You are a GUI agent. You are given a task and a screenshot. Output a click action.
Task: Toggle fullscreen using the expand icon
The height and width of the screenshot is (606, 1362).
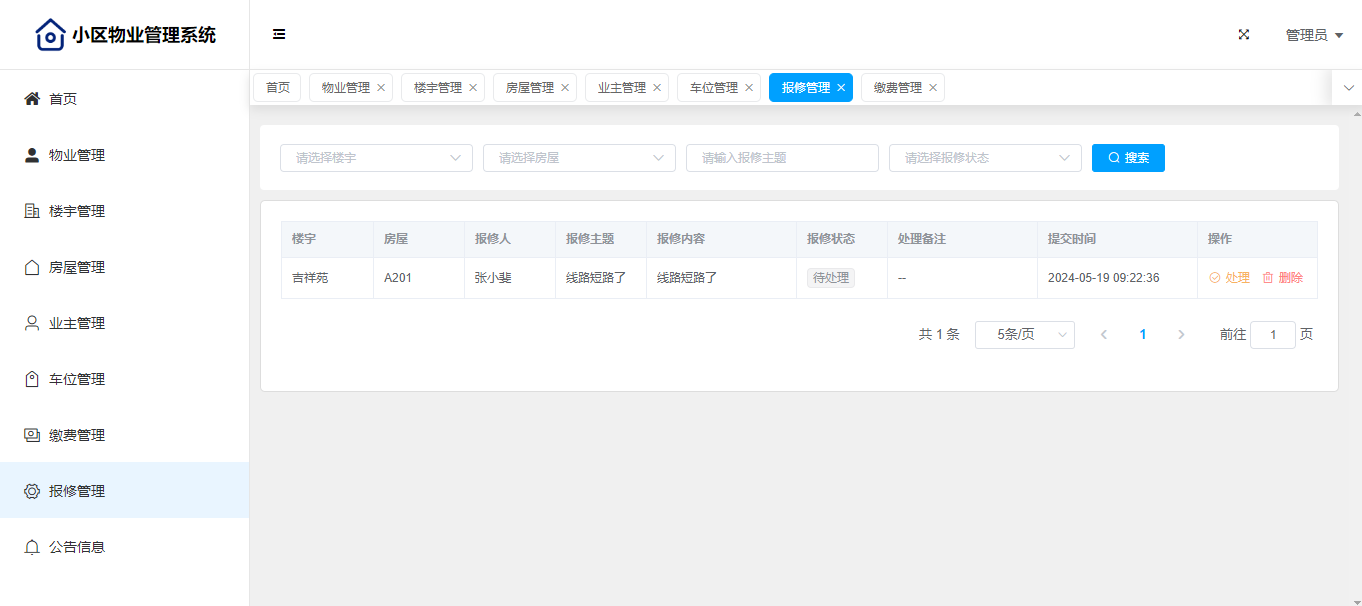pos(1244,35)
